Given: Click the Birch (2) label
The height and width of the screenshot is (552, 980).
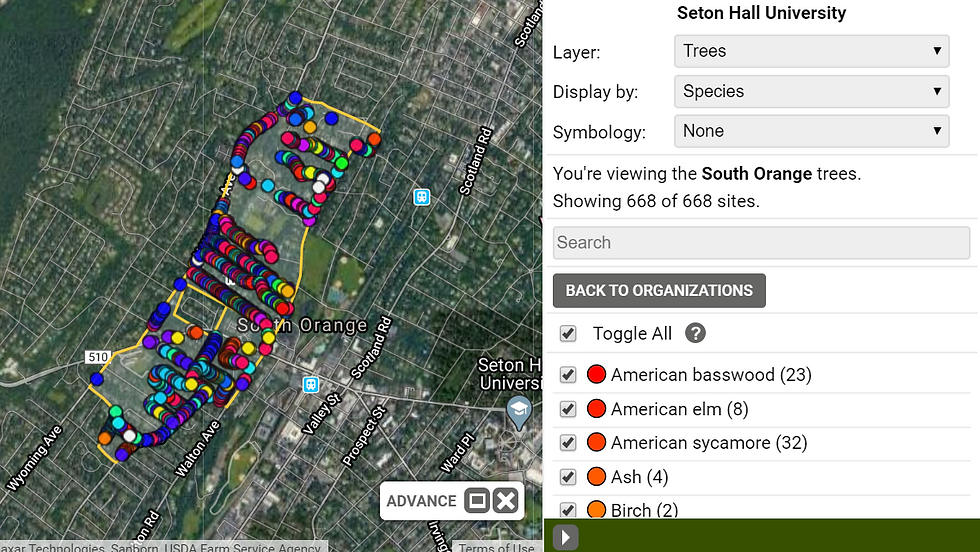Looking at the screenshot, I should point(644,510).
